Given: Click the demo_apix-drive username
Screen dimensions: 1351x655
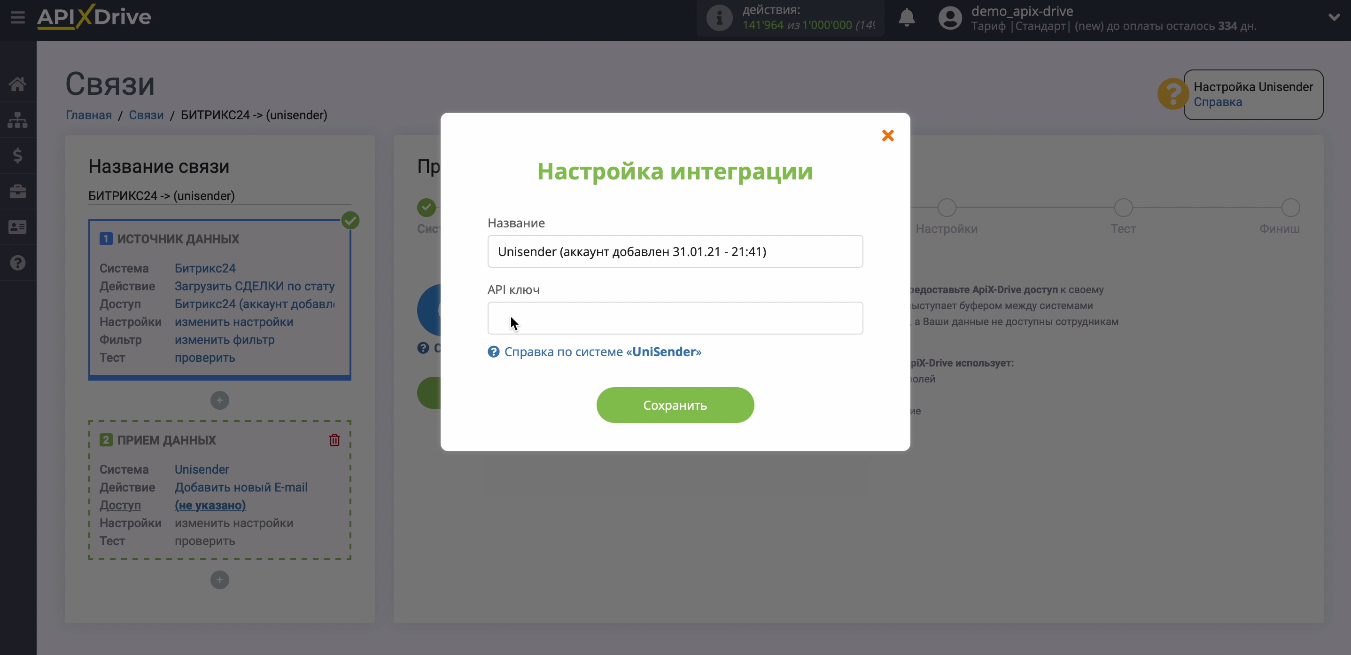Looking at the screenshot, I should 1022,11.
